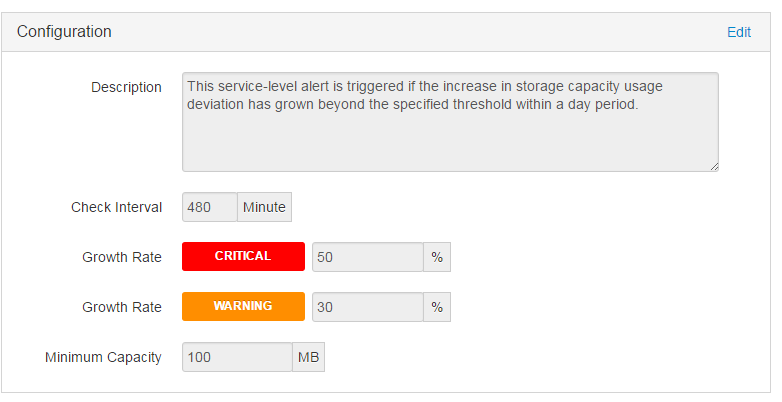
Task: Click the Check Interval label
Action: click(116, 207)
